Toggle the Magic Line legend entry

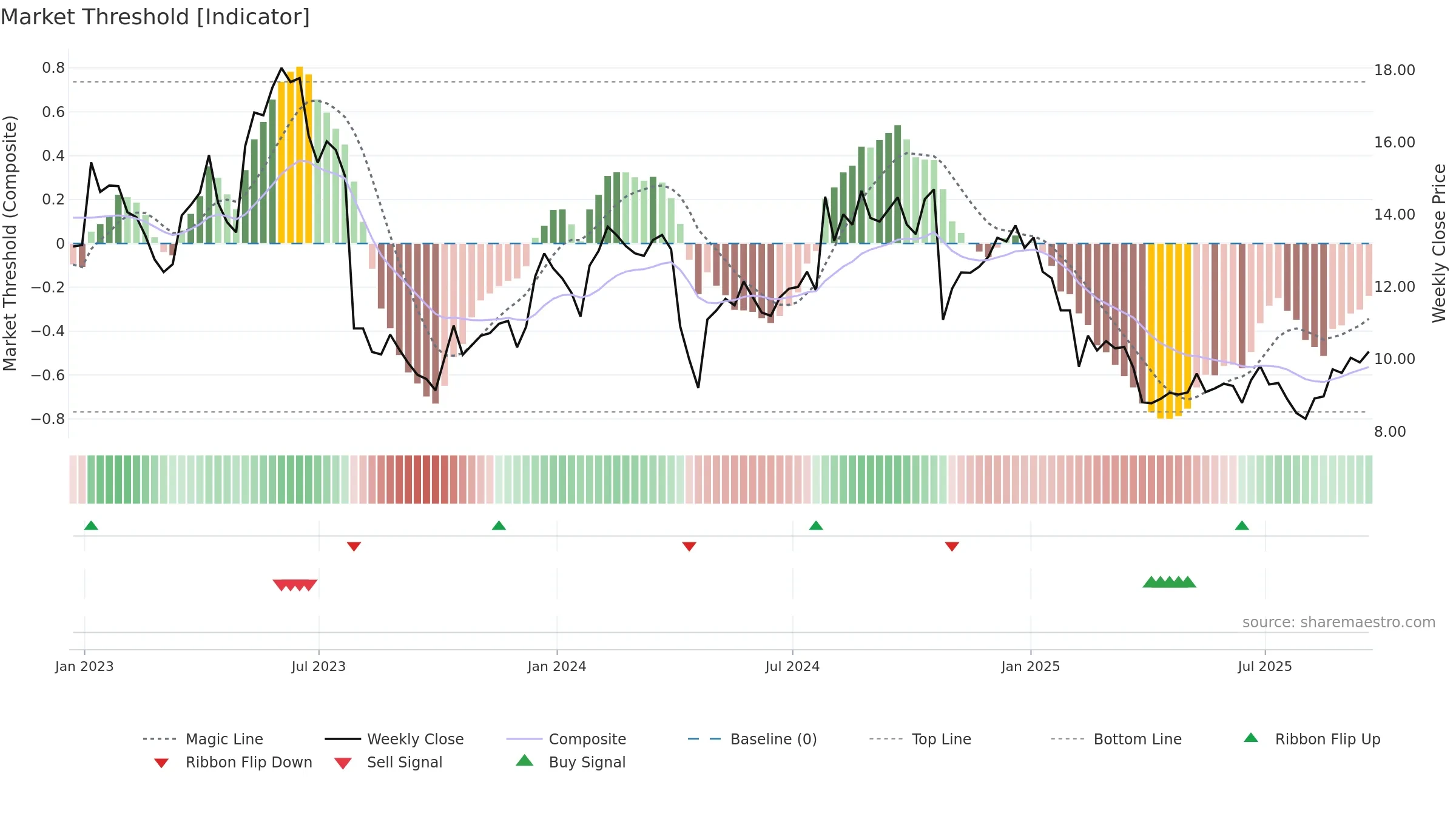click(203, 739)
